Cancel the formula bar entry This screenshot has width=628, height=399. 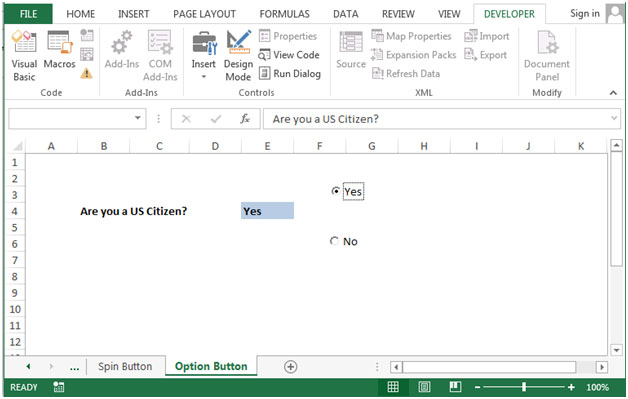(x=186, y=119)
